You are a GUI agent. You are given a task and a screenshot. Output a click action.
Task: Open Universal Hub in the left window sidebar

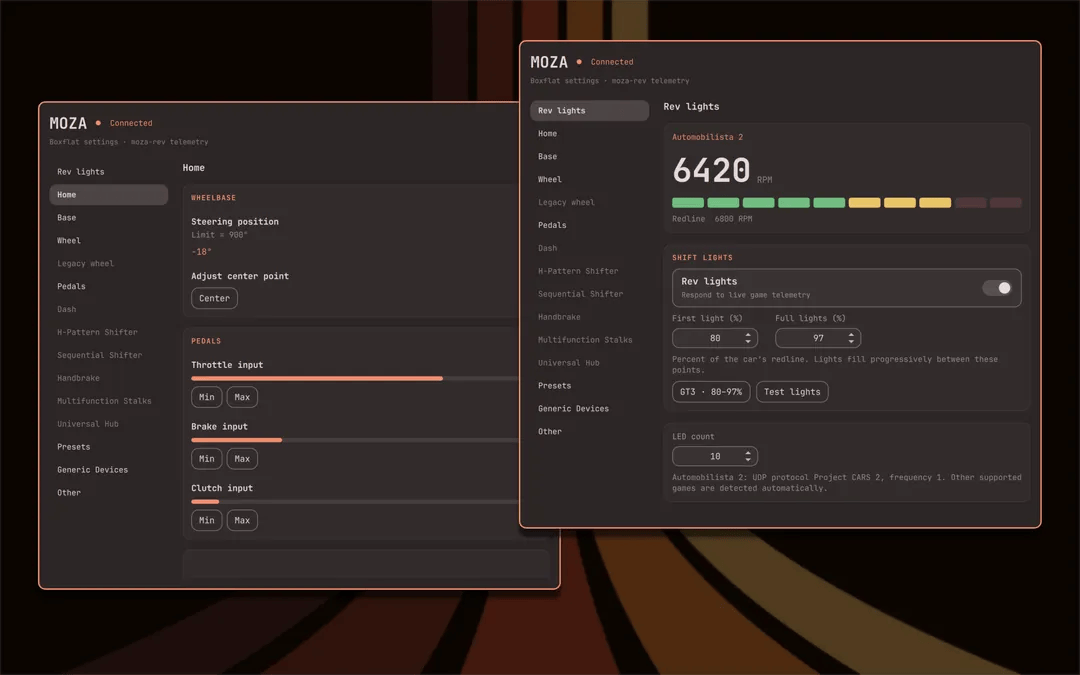coord(109,424)
